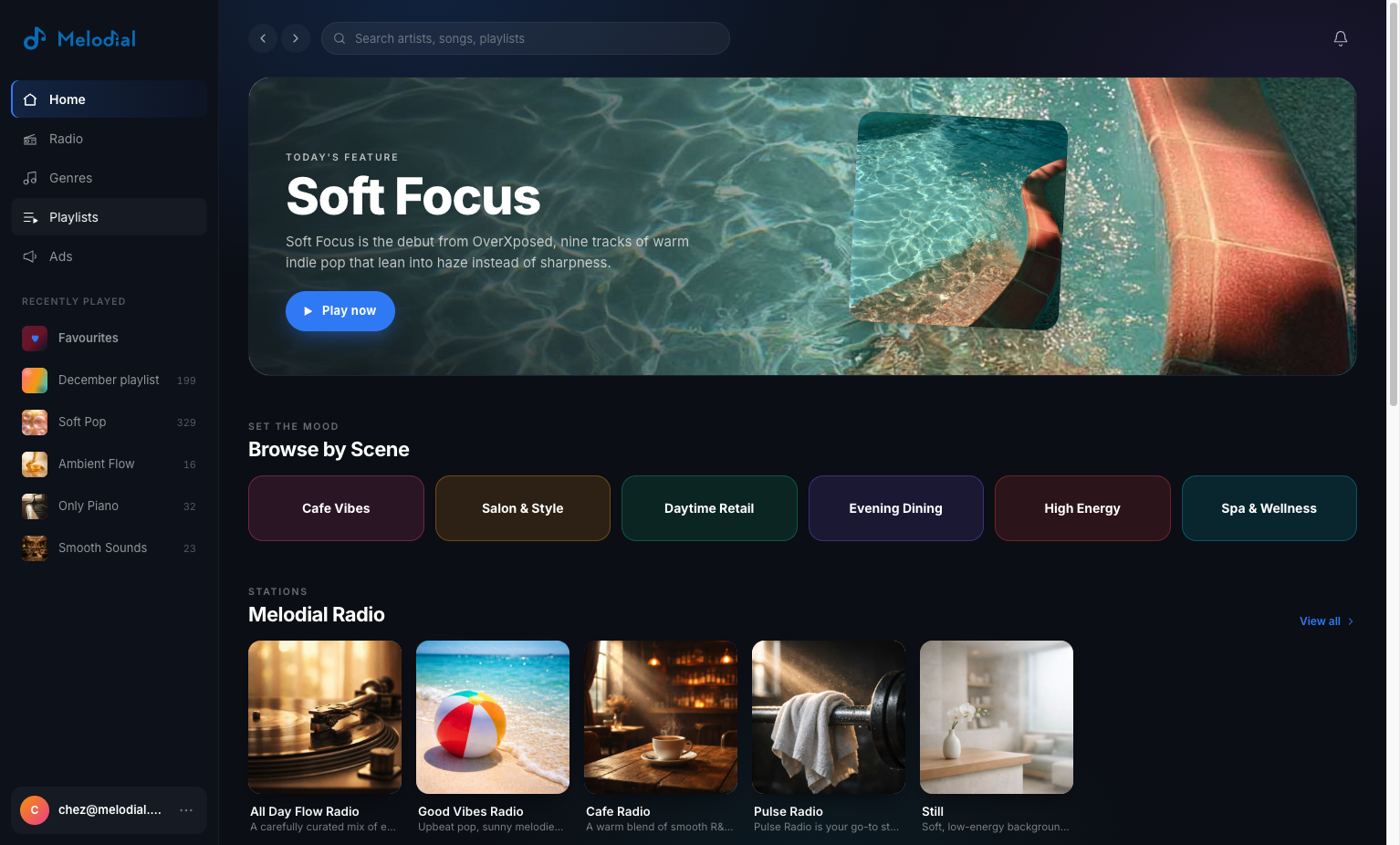Open All Day Flow Radio thumbnail
1400x845 pixels.
325,717
